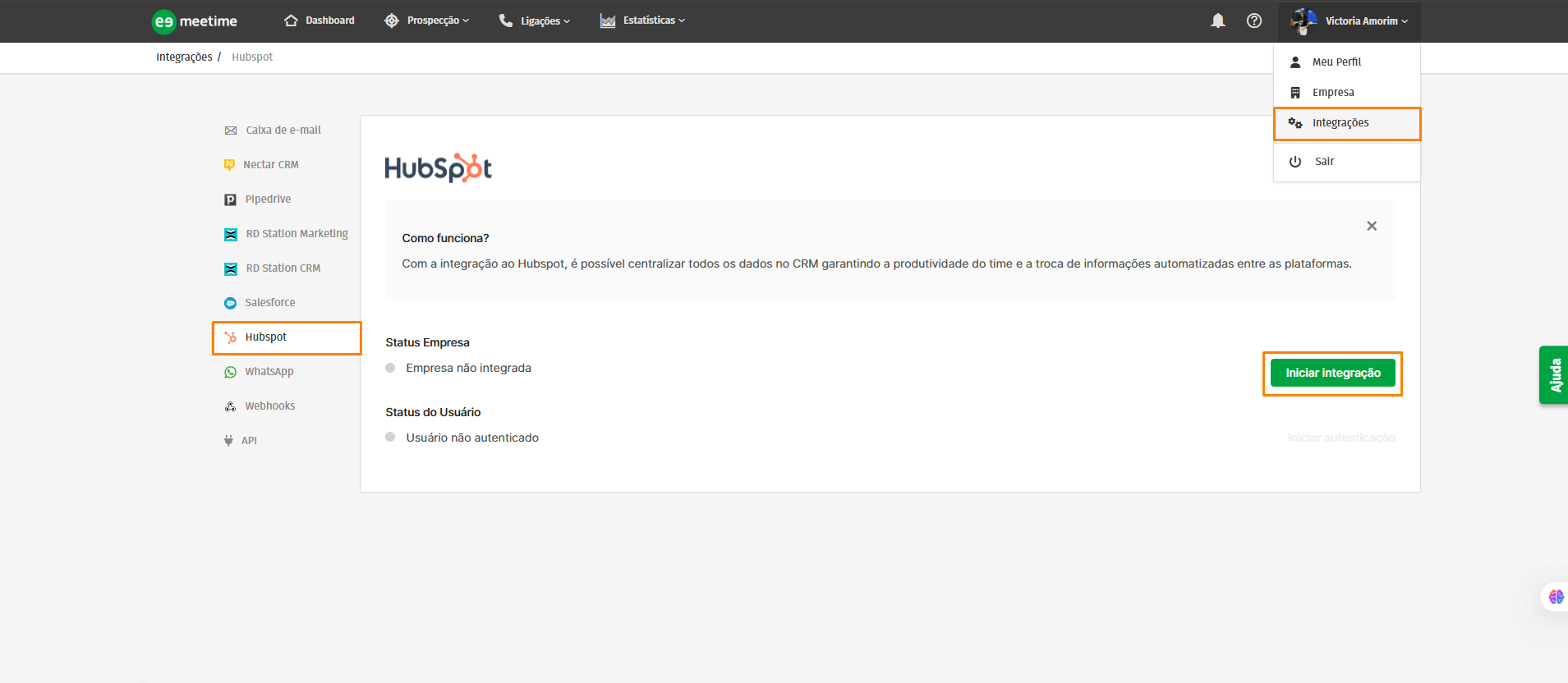Click the API plug icon
The image size is (1568, 683).
(x=228, y=441)
